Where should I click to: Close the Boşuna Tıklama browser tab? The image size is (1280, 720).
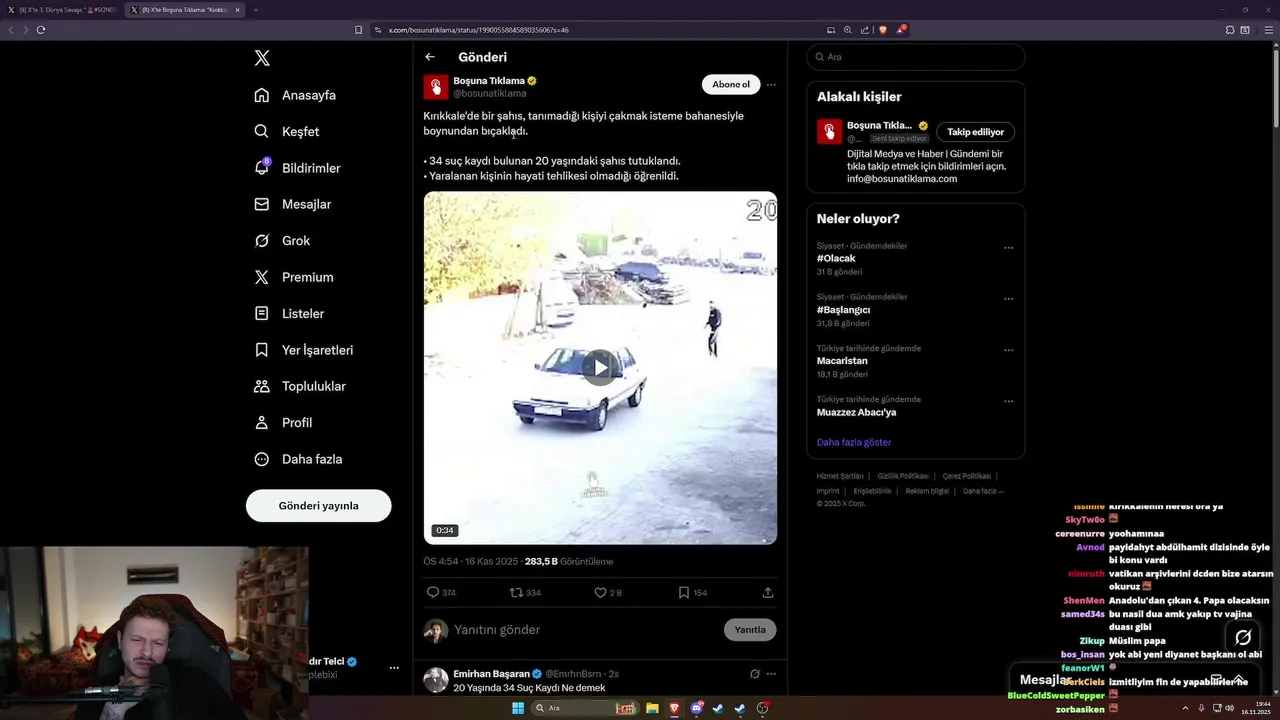coord(237,9)
